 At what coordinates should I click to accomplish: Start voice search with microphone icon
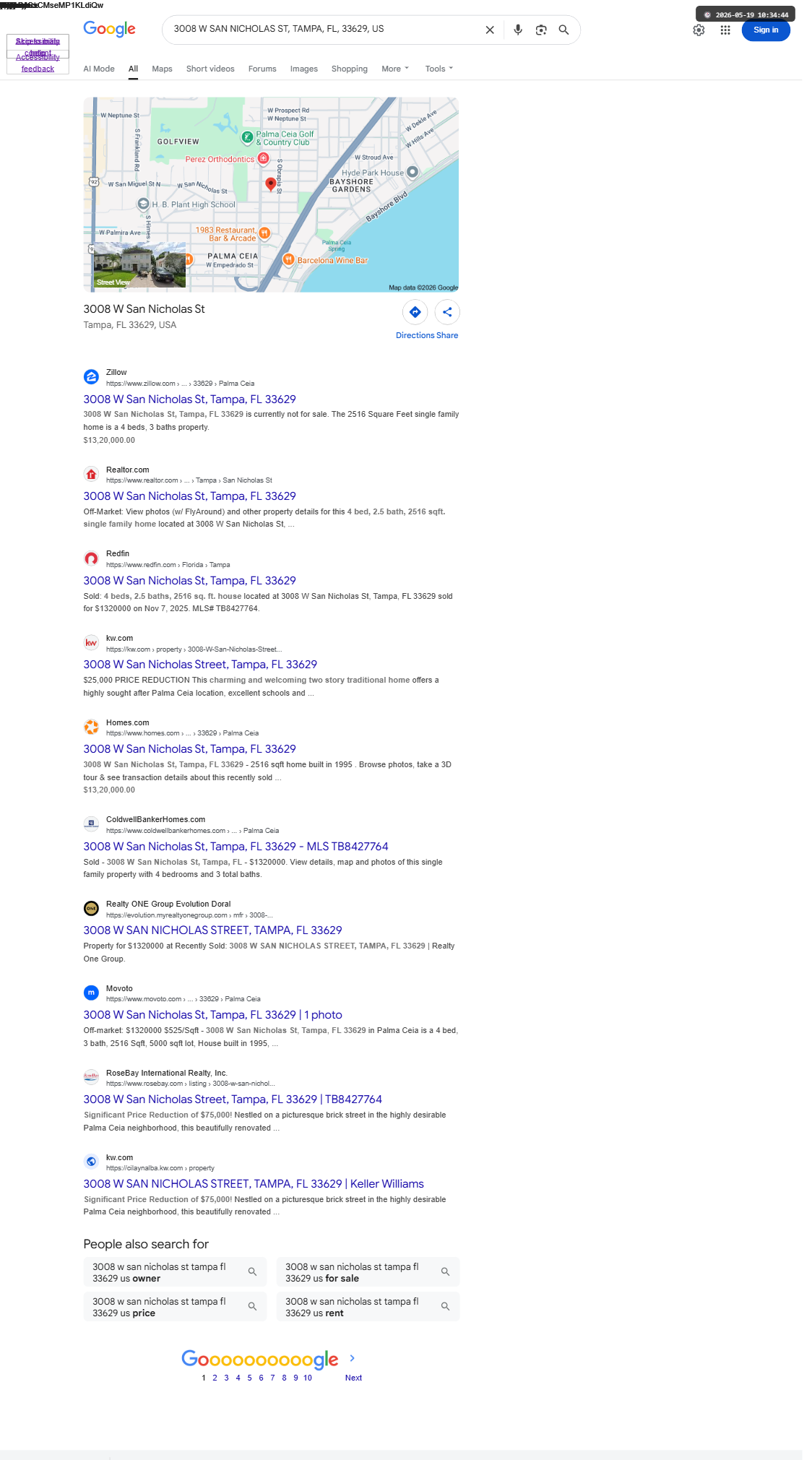pos(518,30)
